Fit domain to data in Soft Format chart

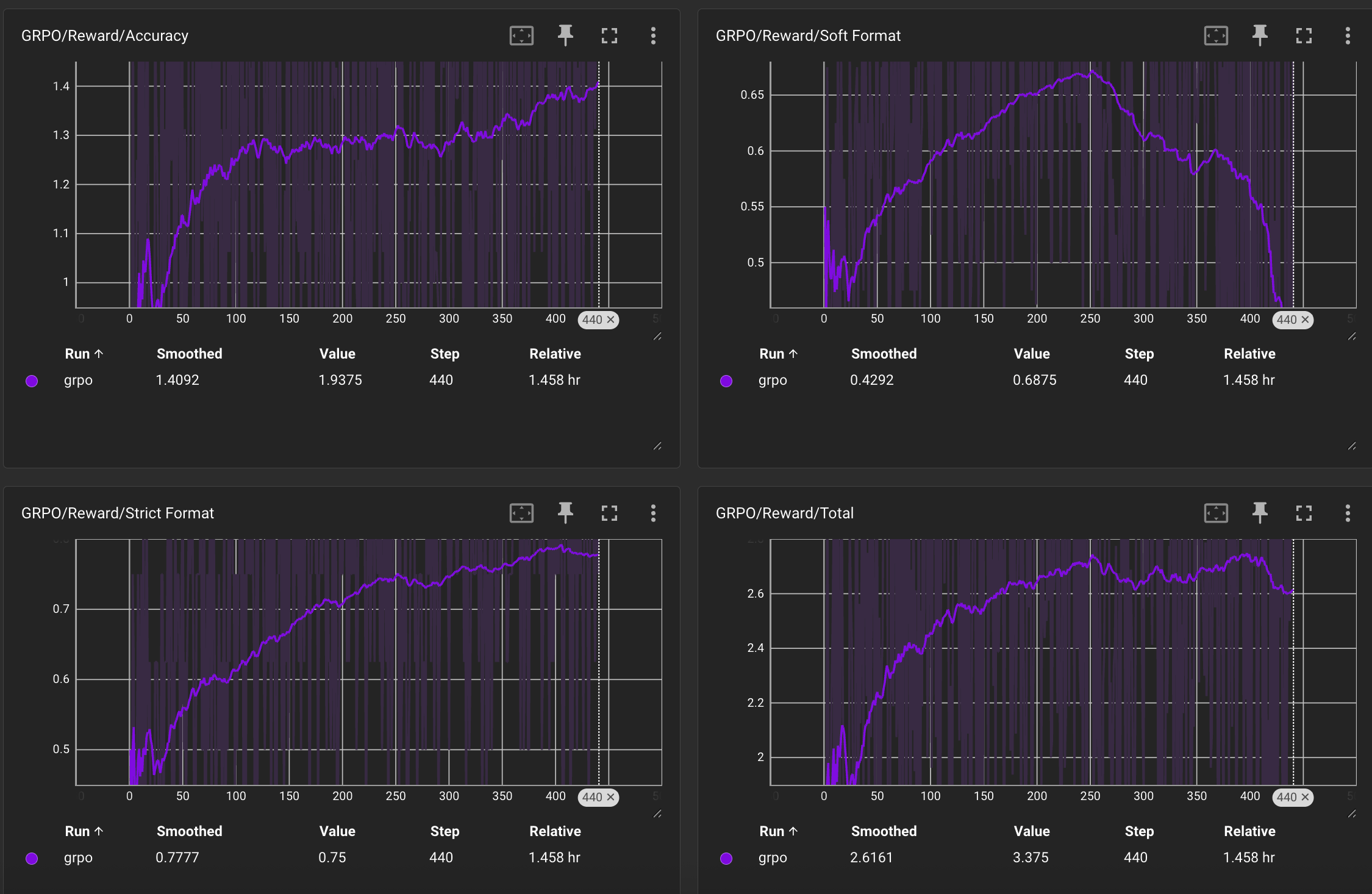1216,36
